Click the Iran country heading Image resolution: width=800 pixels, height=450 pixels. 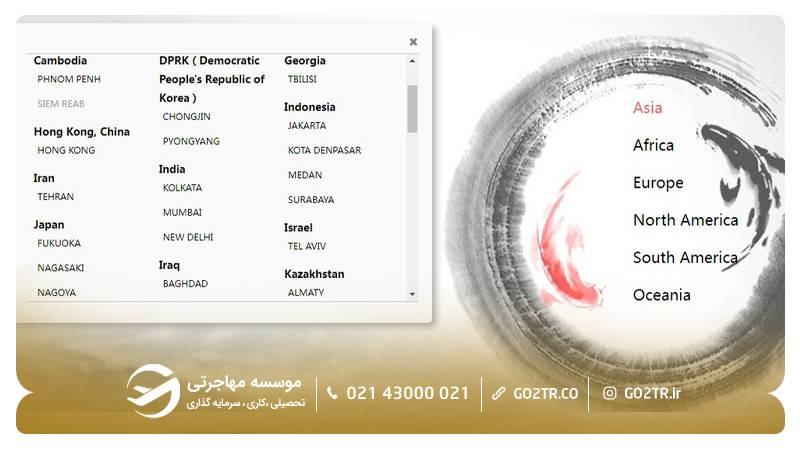pos(44,178)
